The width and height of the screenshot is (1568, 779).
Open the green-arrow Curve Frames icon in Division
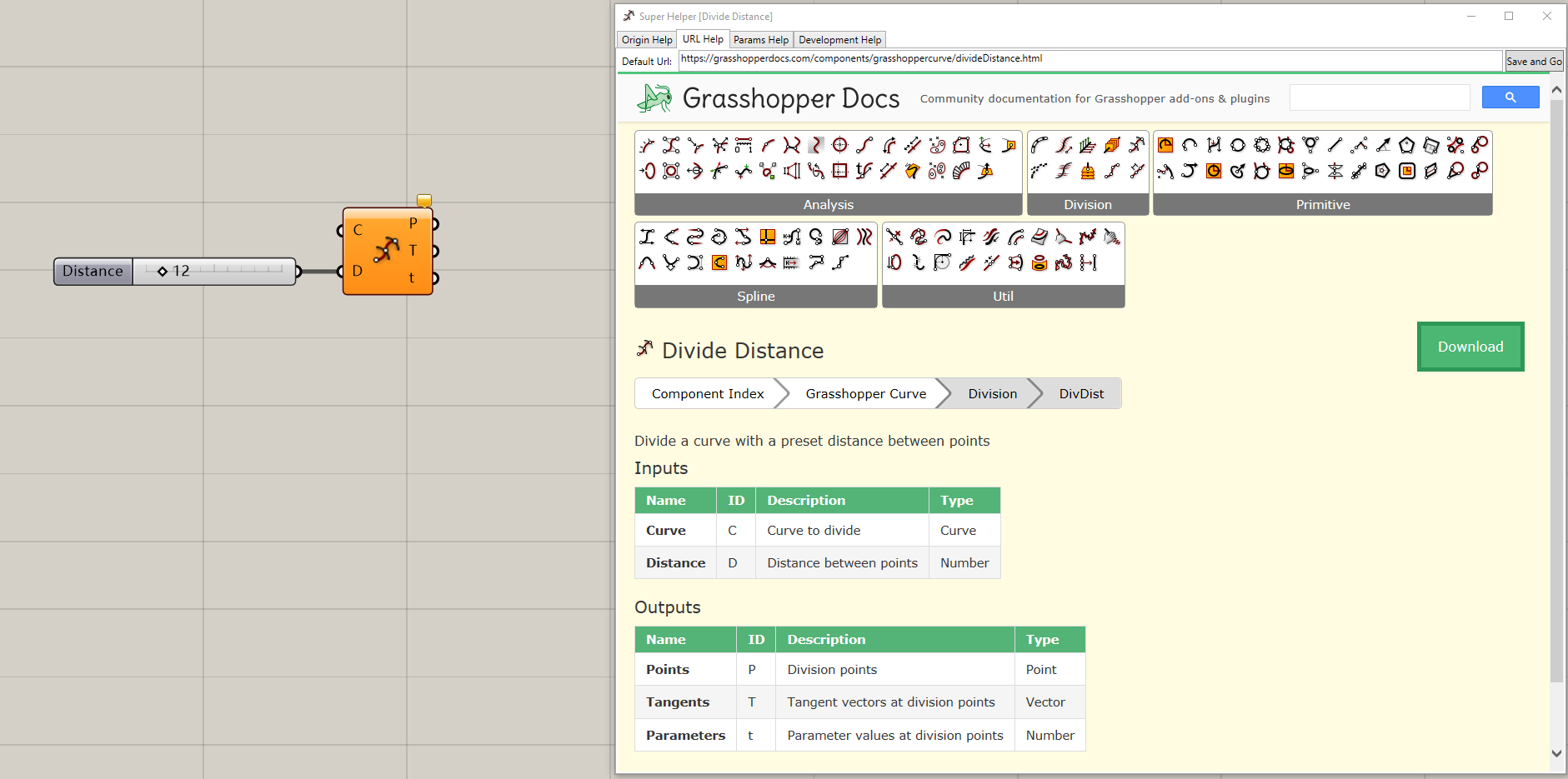pos(1088,145)
